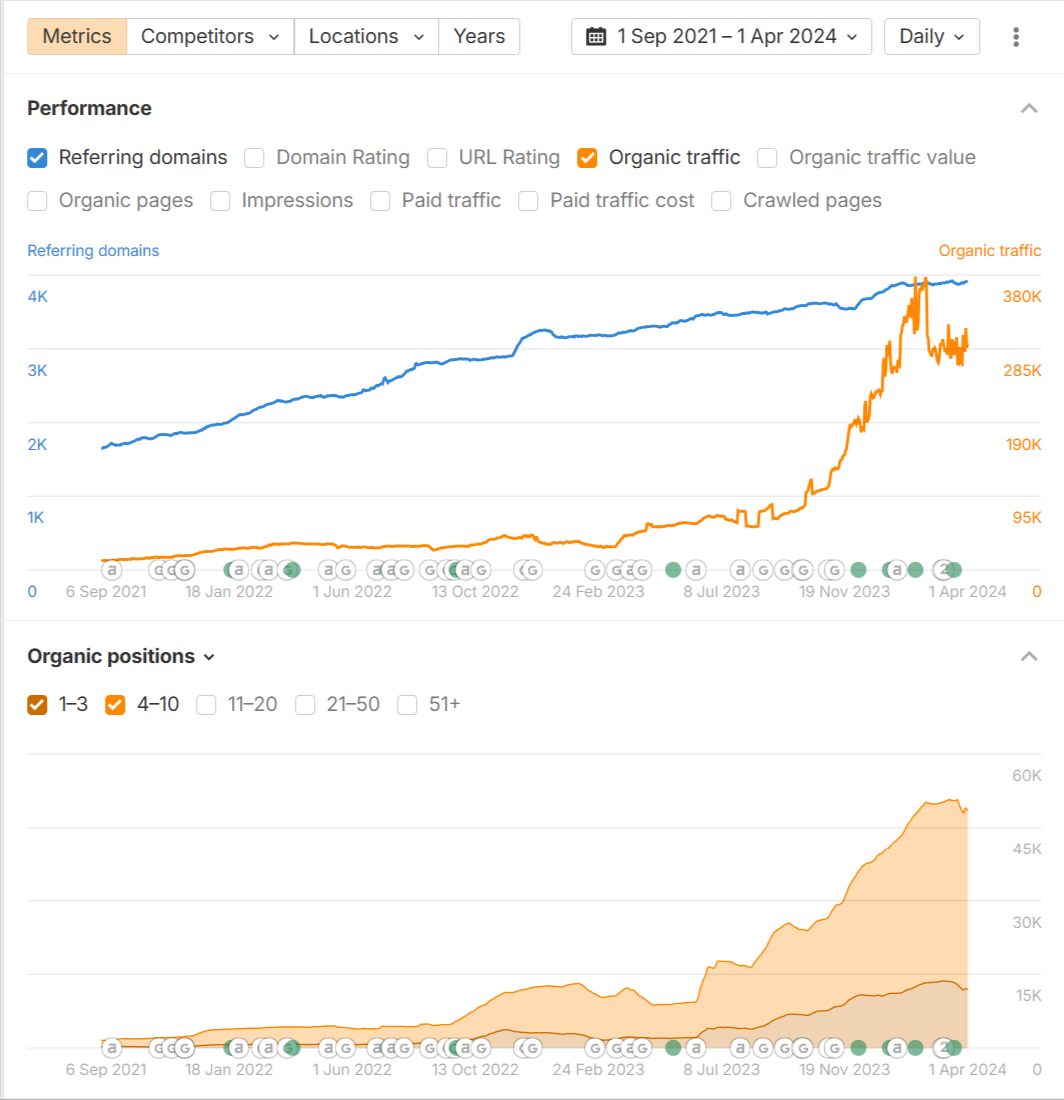
Task: Switch to the Years tab
Action: pyautogui.click(x=479, y=37)
